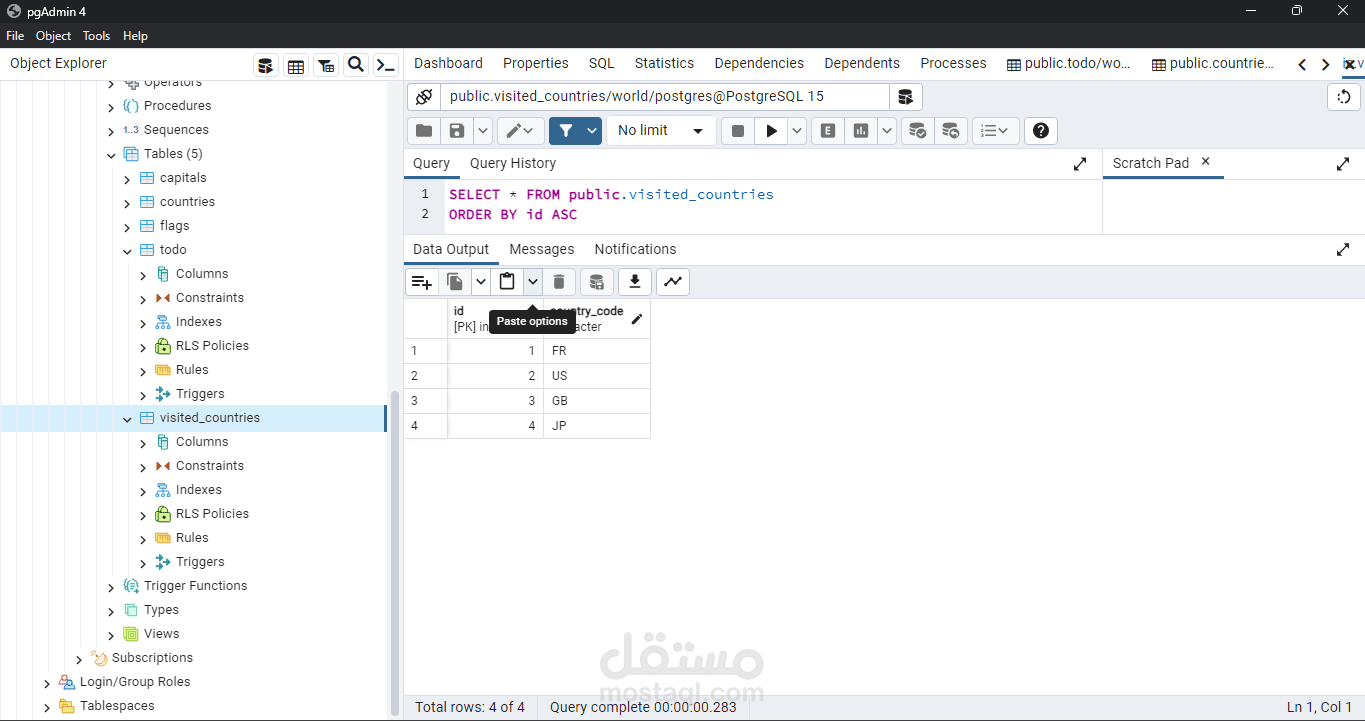Click Filtered Rows icon in Object Explorer
The image size is (1365, 721).
(326, 66)
